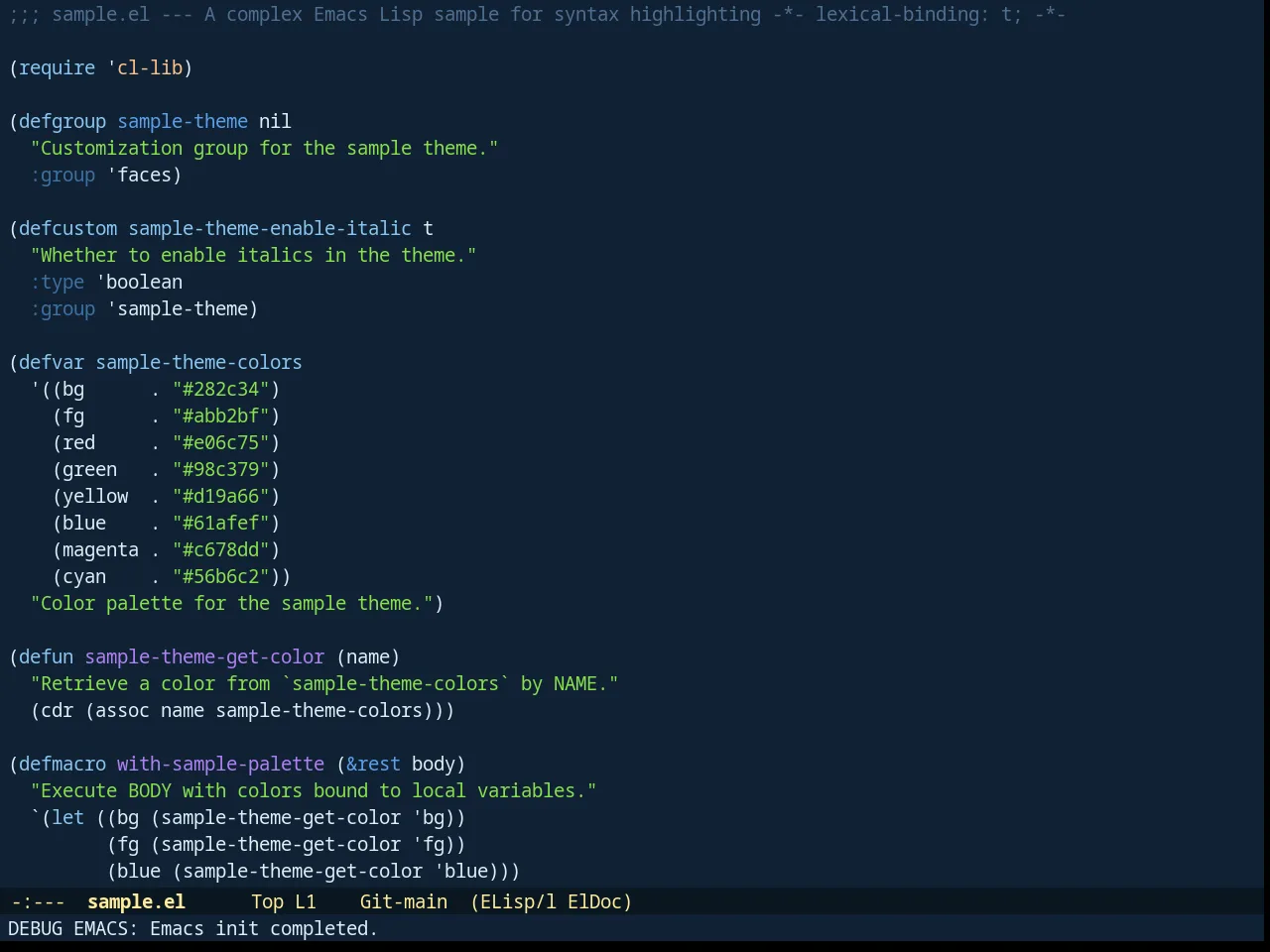The height and width of the screenshot is (952, 1270).
Task: Click the 'DEBUG EMACS: Emacs init completed.' echo message
Action: tap(192, 928)
